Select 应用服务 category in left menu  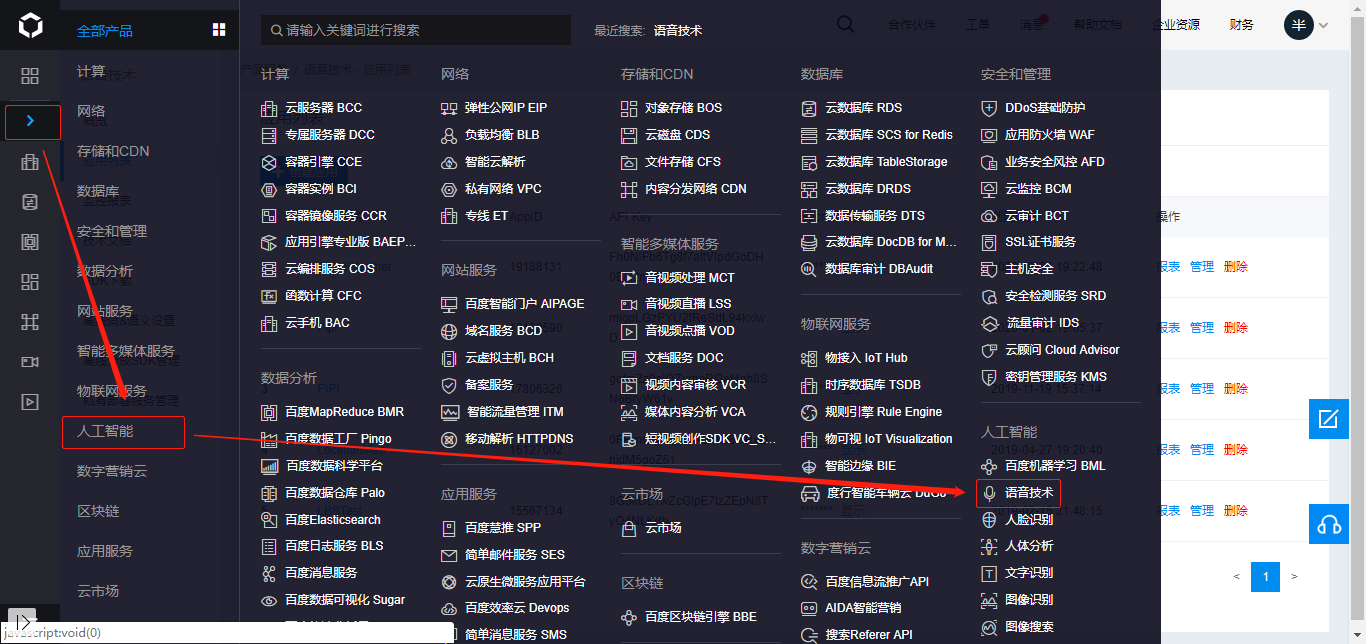click(x=105, y=551)
